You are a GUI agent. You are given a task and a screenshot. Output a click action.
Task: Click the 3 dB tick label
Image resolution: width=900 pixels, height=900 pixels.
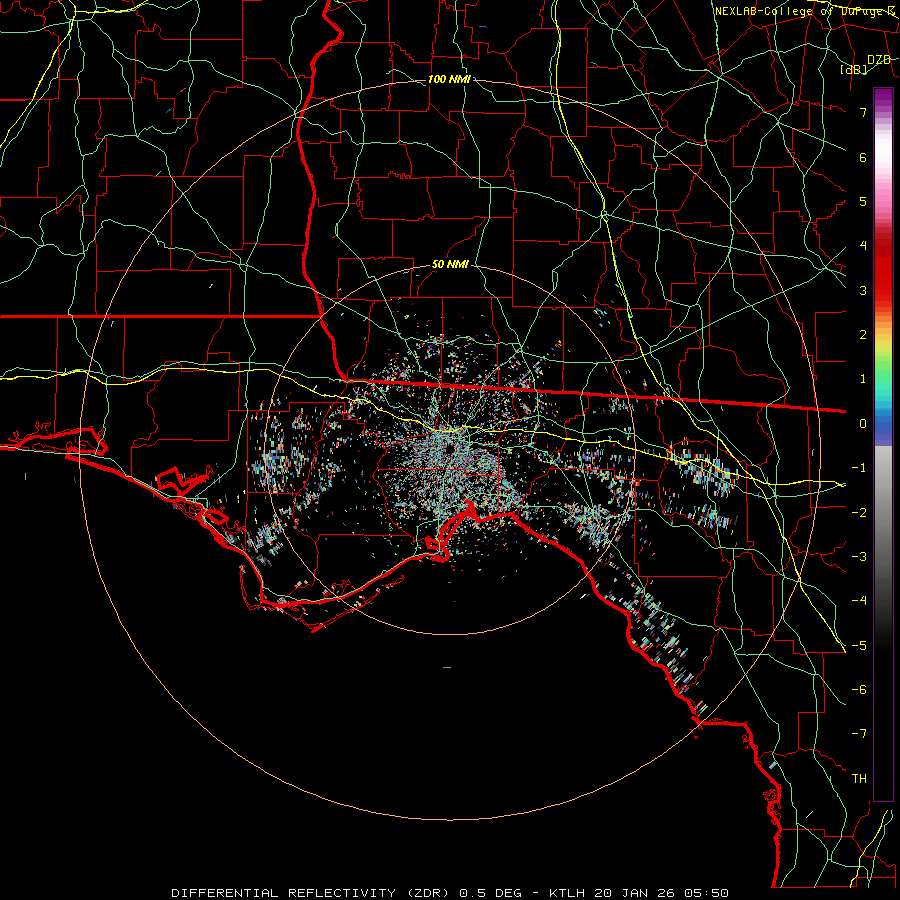[x=863, y=290]
